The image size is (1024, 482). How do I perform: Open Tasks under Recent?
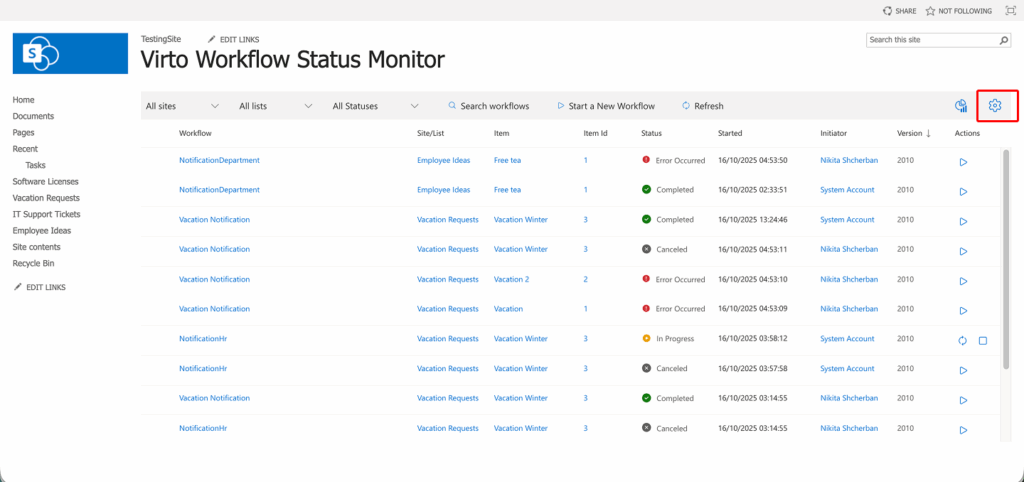point(35,165)
